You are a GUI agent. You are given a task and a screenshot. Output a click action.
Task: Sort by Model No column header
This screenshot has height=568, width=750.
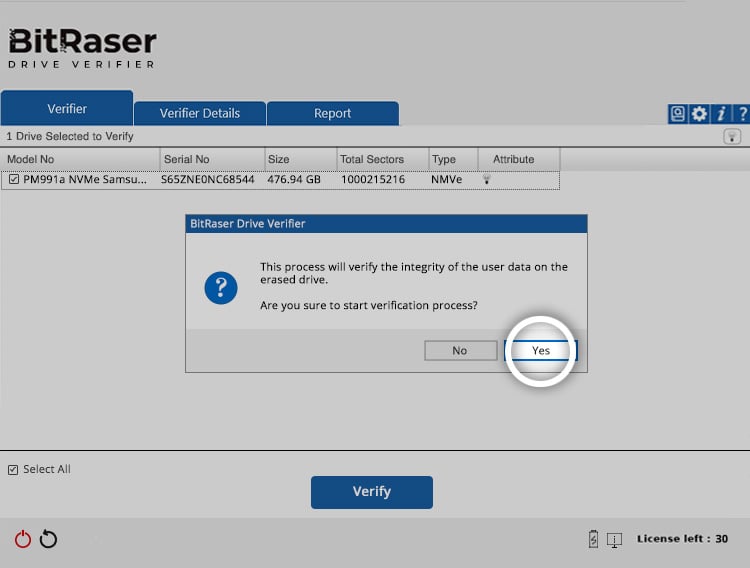tap(80, 159)
